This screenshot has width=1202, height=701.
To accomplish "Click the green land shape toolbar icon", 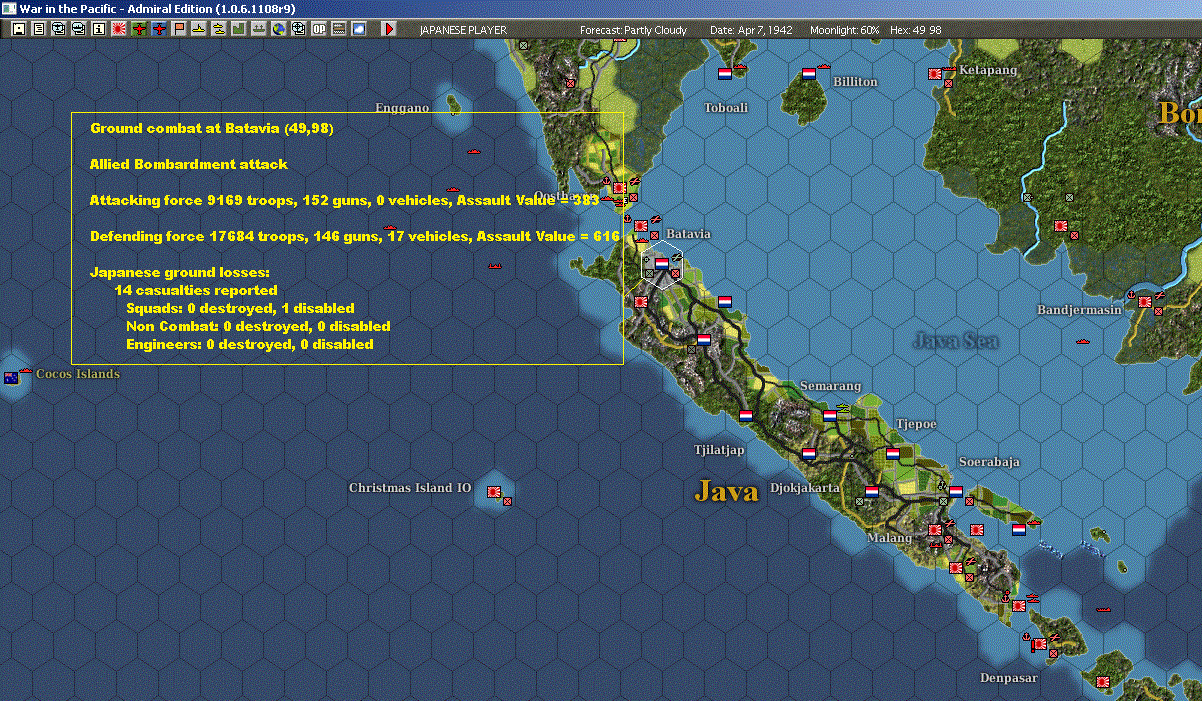I will click(x=238, y=29).
